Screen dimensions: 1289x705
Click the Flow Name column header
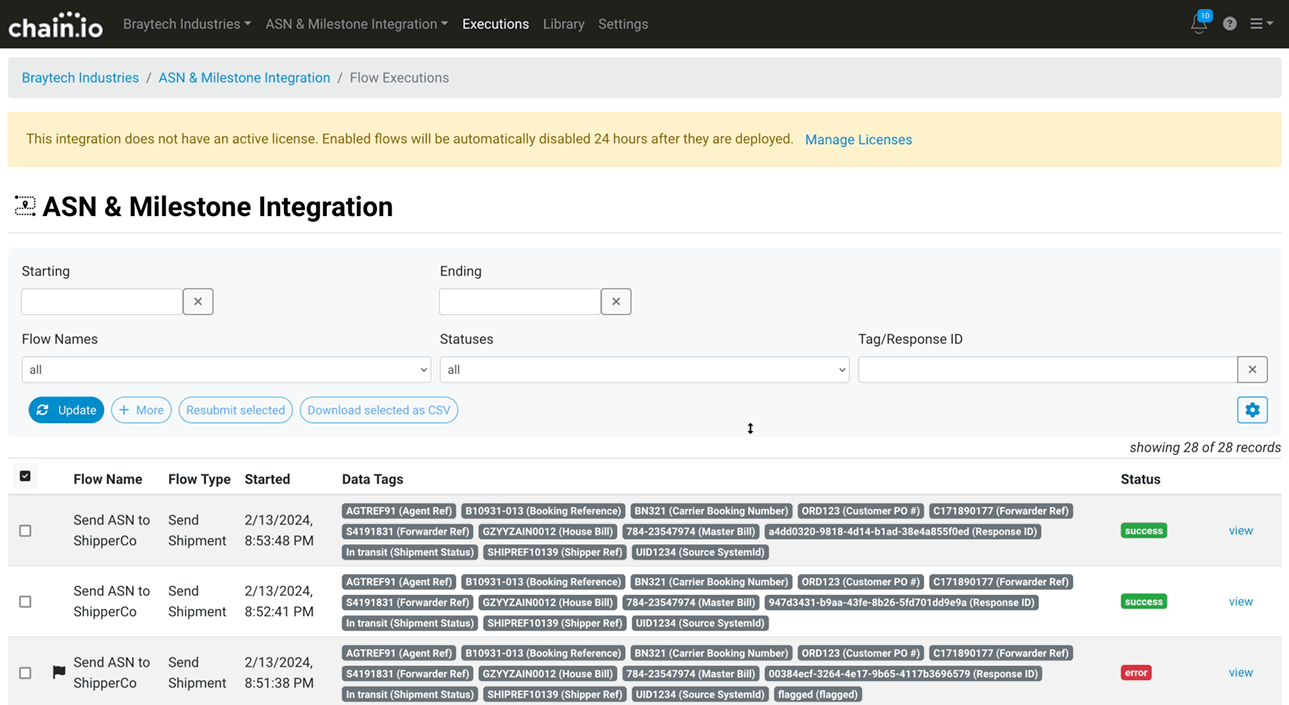(x=108, y=479)
